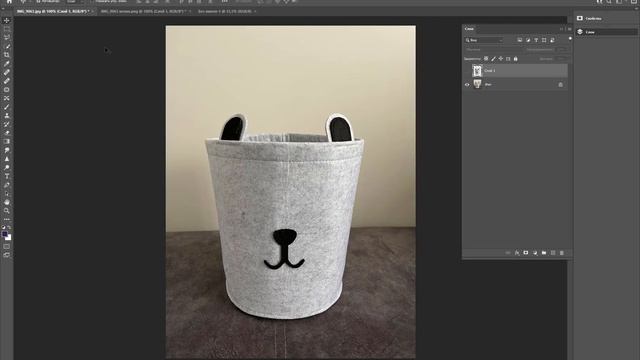Create a new layer group
The width and height of the screenshot is (640, 360).
[544, 253]
